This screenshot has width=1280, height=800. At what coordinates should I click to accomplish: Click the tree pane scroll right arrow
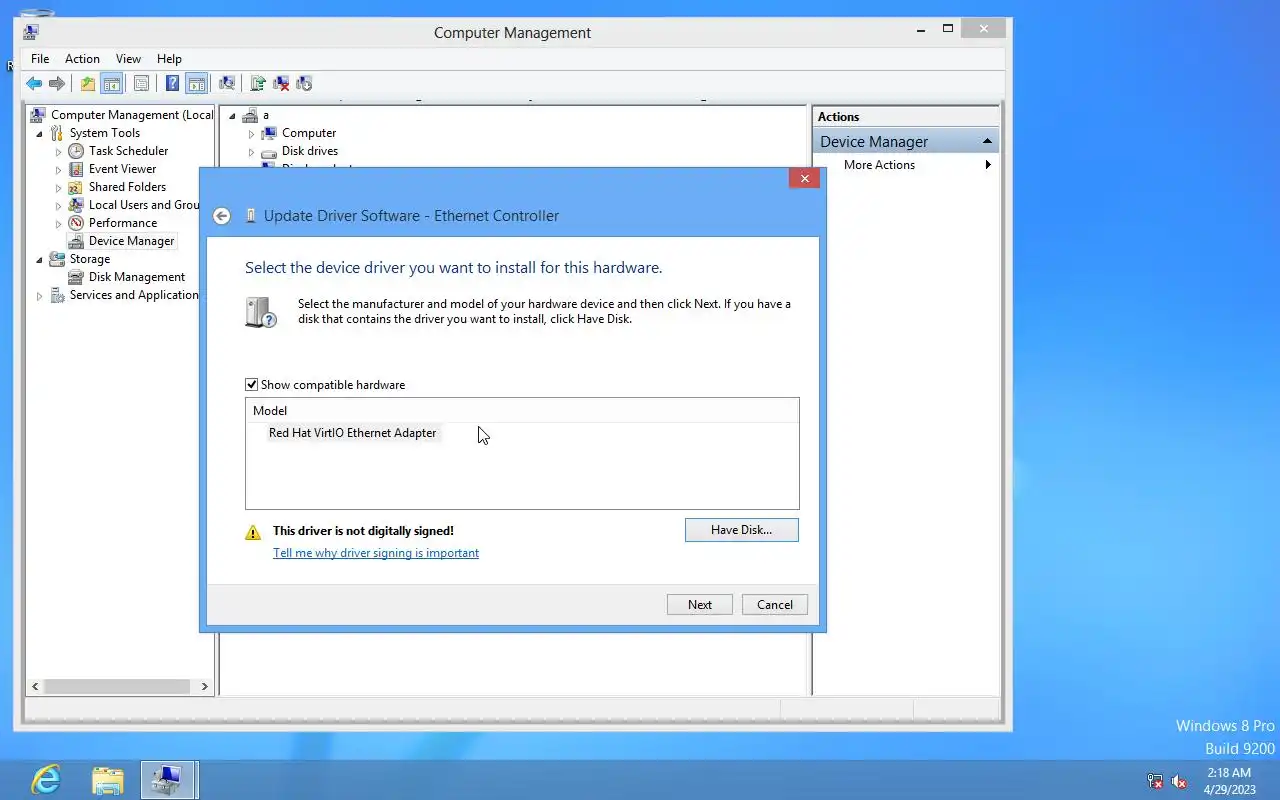(205, 687)
